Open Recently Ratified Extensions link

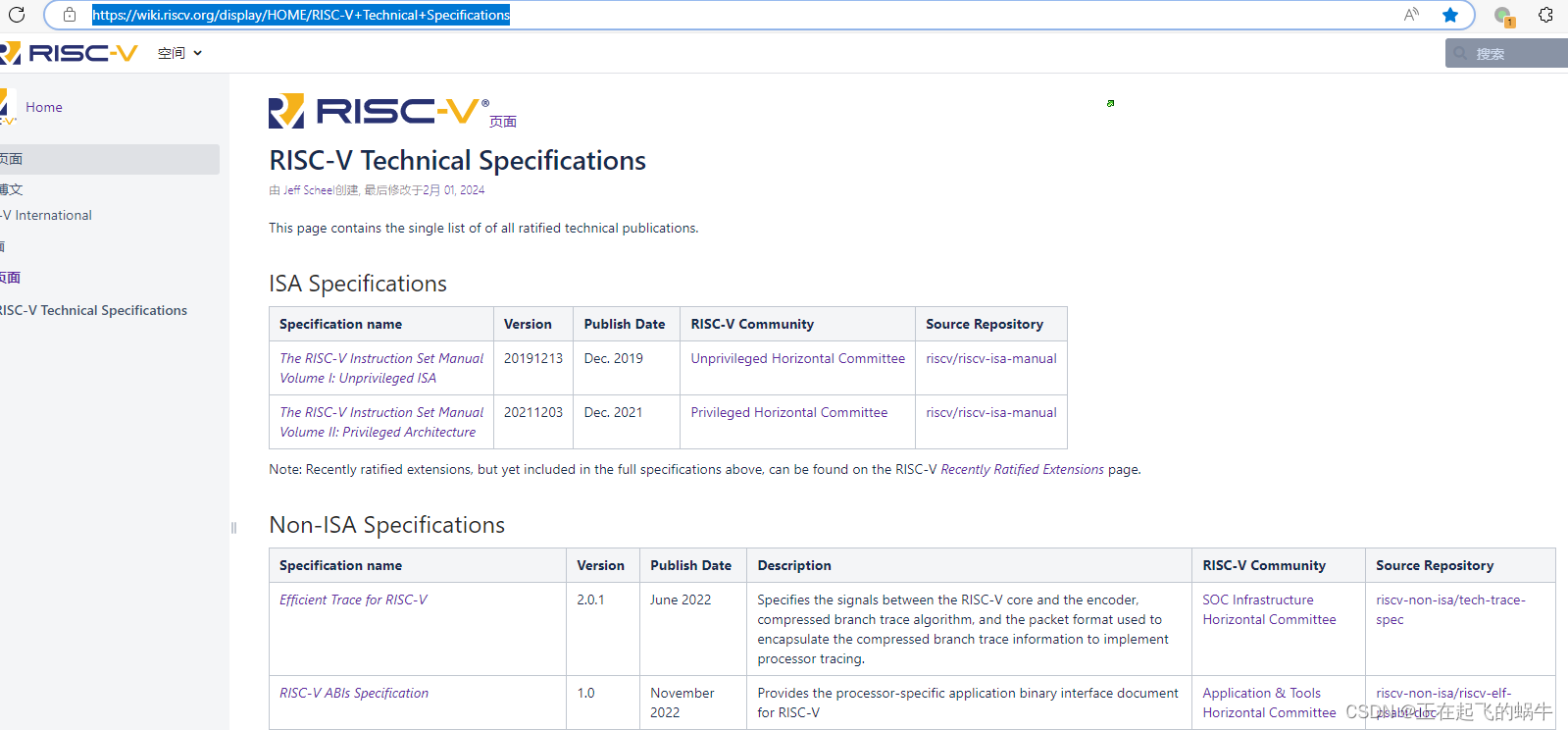coord(1022,469)
